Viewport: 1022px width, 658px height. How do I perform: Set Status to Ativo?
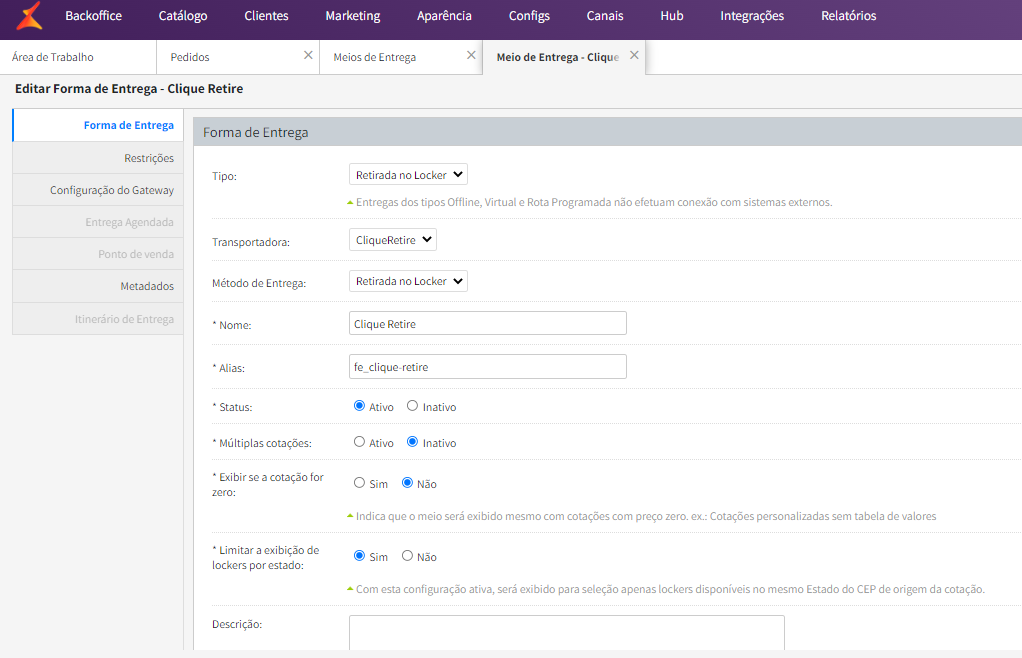coord(359,406)
